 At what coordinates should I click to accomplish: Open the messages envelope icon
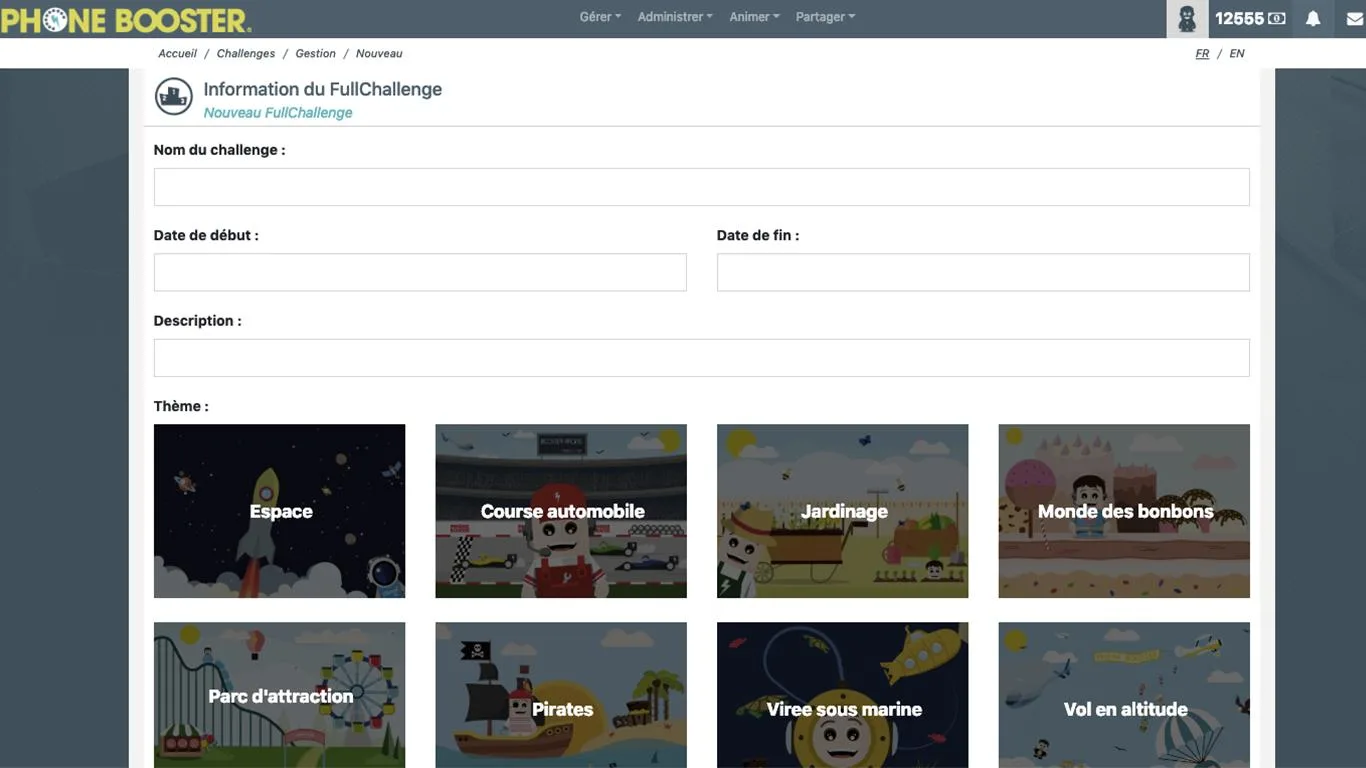pos(1355,19)
